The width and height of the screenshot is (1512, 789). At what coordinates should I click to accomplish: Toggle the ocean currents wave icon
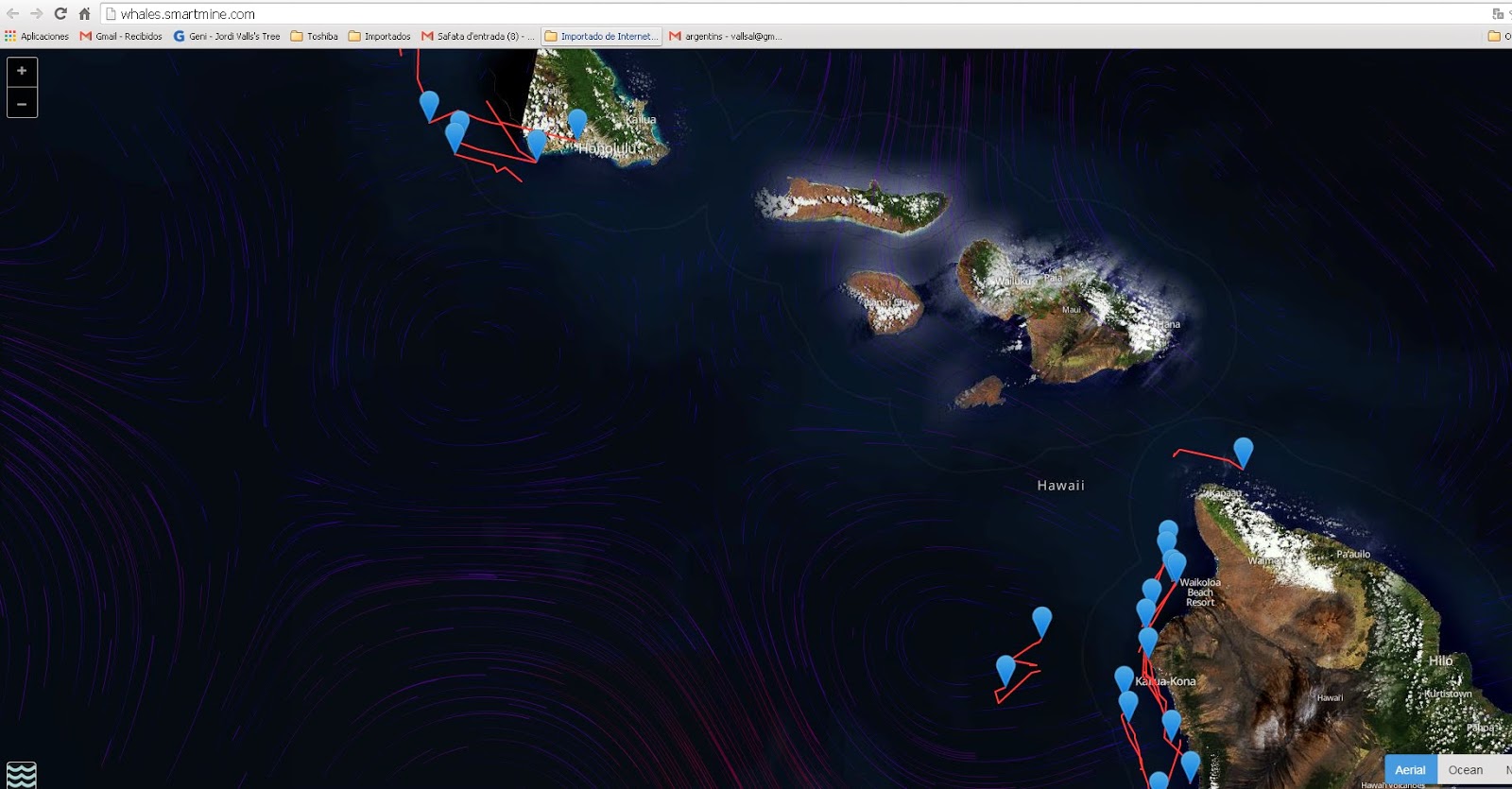click(x=21, y=775)
